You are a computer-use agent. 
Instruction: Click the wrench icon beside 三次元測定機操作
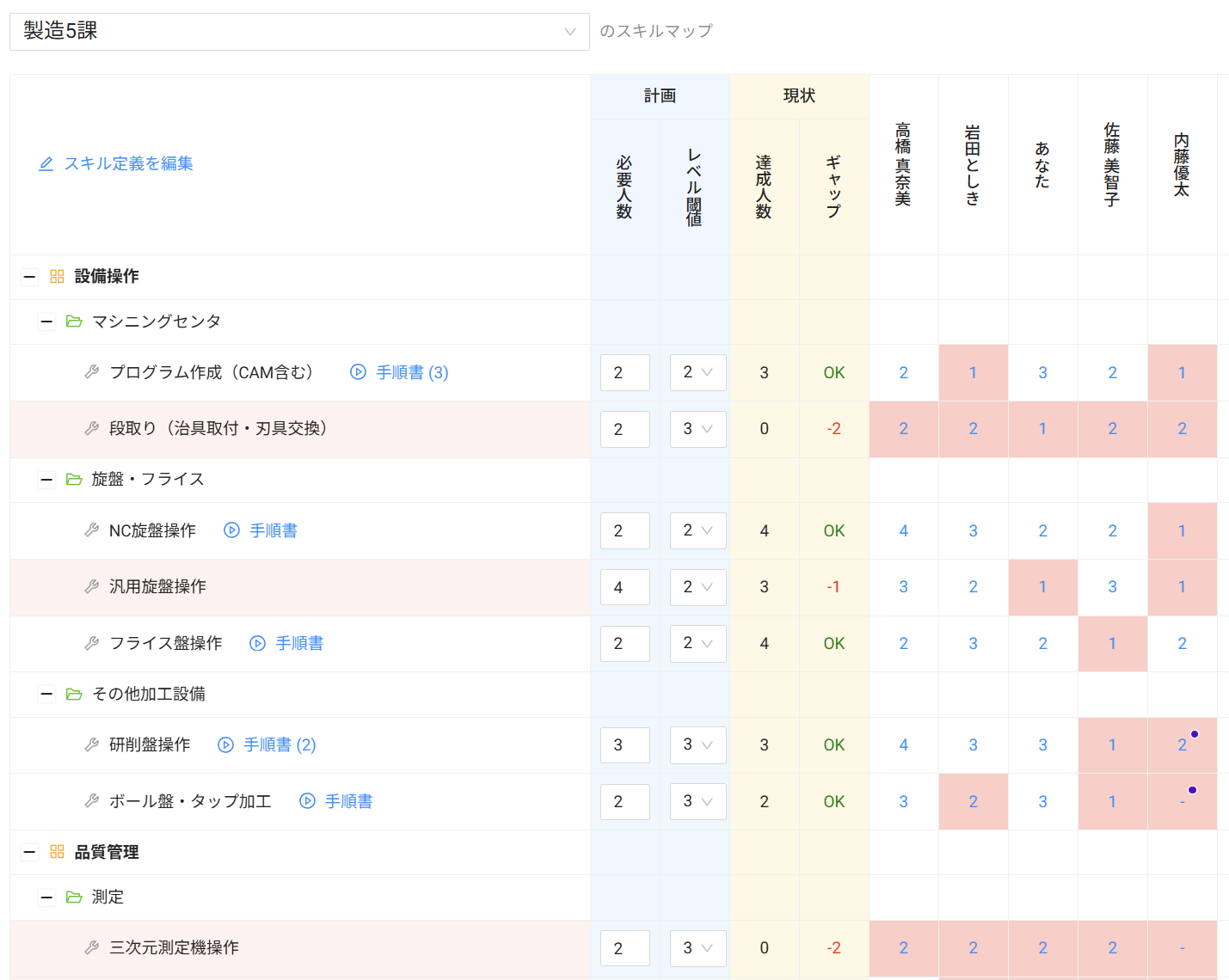click(x=92, y=947)
